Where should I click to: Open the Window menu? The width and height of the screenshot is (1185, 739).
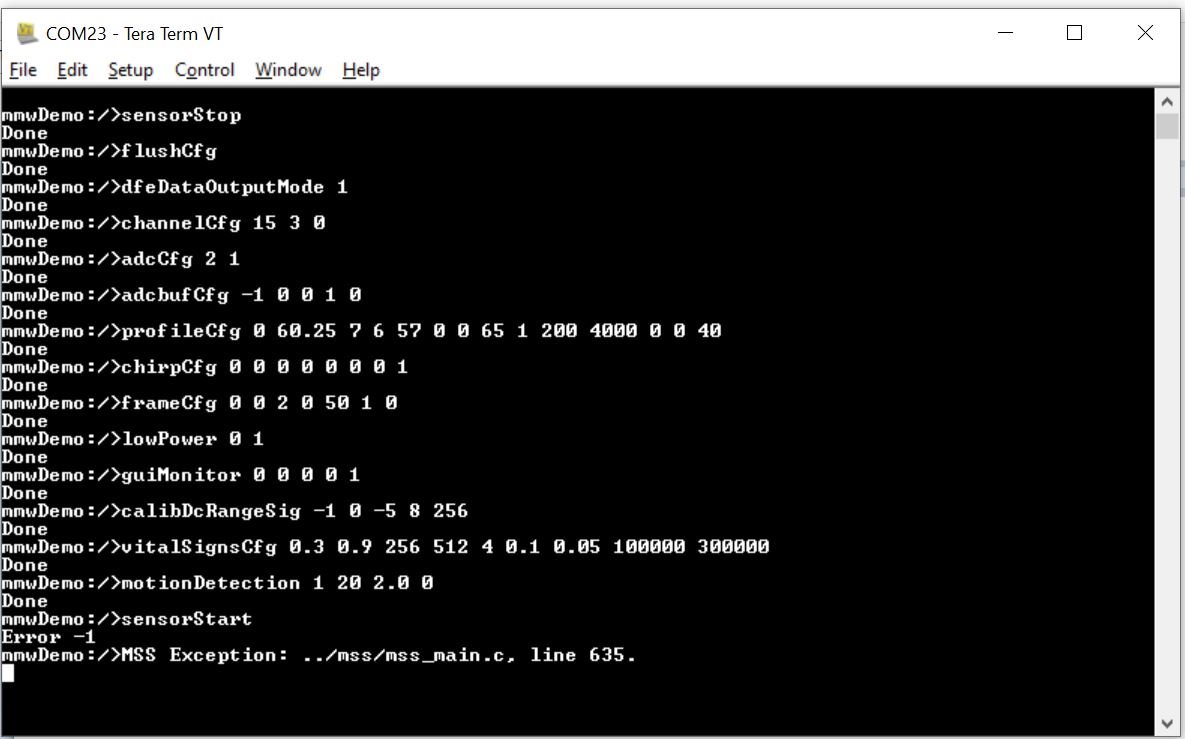[288, 70]
